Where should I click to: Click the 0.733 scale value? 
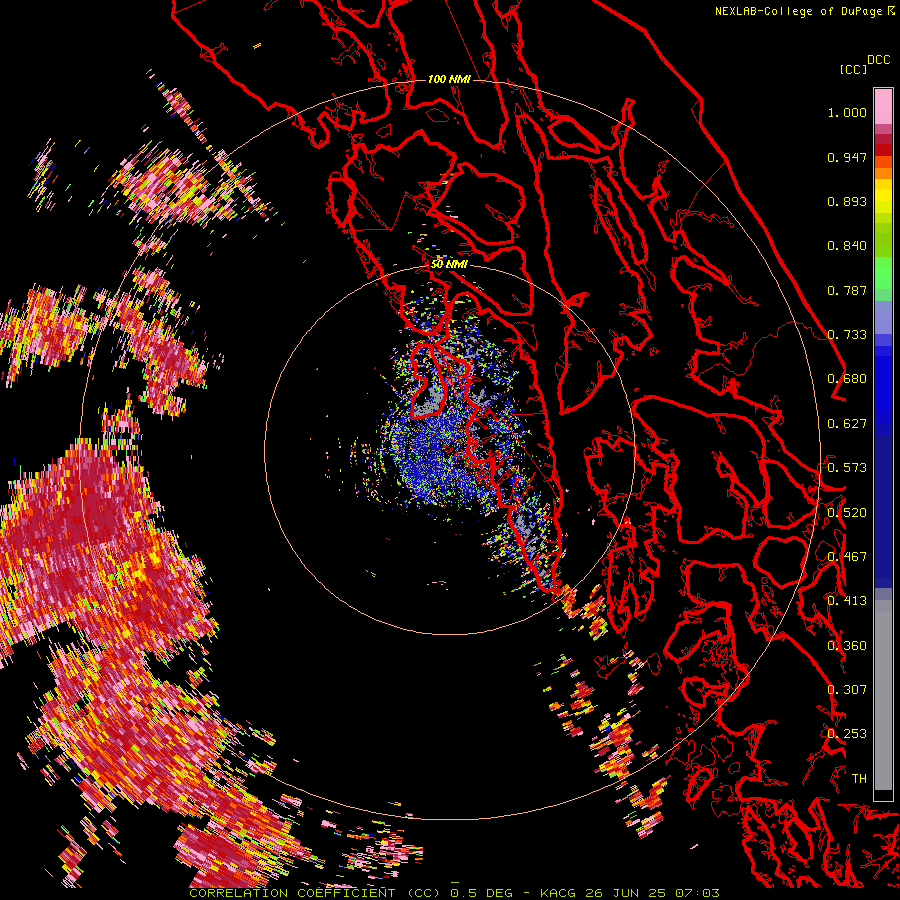tap(847, 335)
